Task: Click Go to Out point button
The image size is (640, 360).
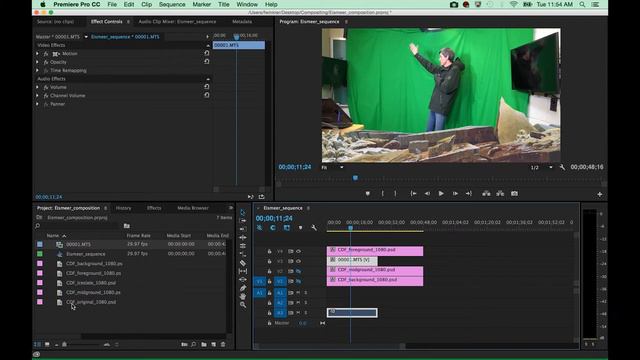Action: 469,193
